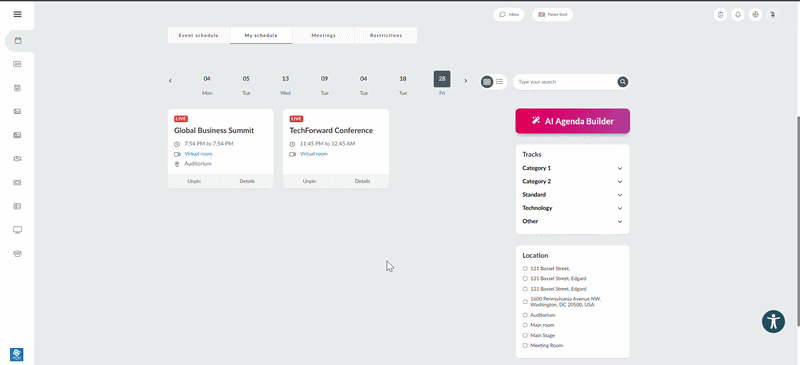Image resolution: width=800 pixels, height=365 pixels.
Task: Open the monitor screen icon in the sidebar
Action: pyautogui.click(x=17, y=230)
